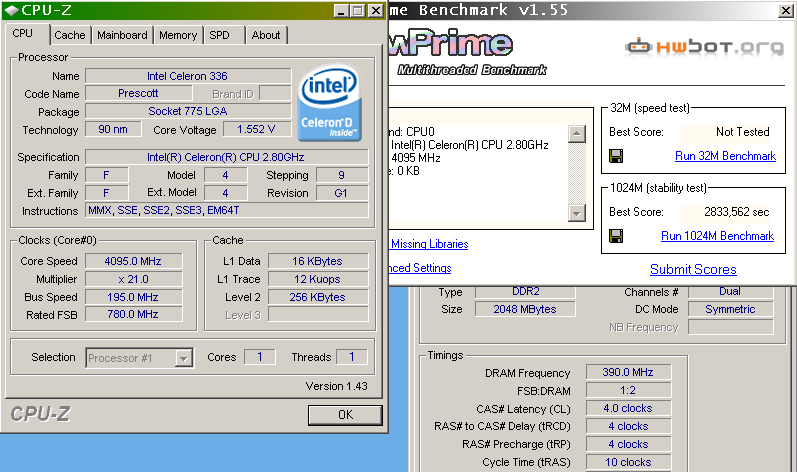The width and height of the screenshot is (797, 472).
Task: Click the L1 Data value '16 KBytes'
Action: point(318,261)
